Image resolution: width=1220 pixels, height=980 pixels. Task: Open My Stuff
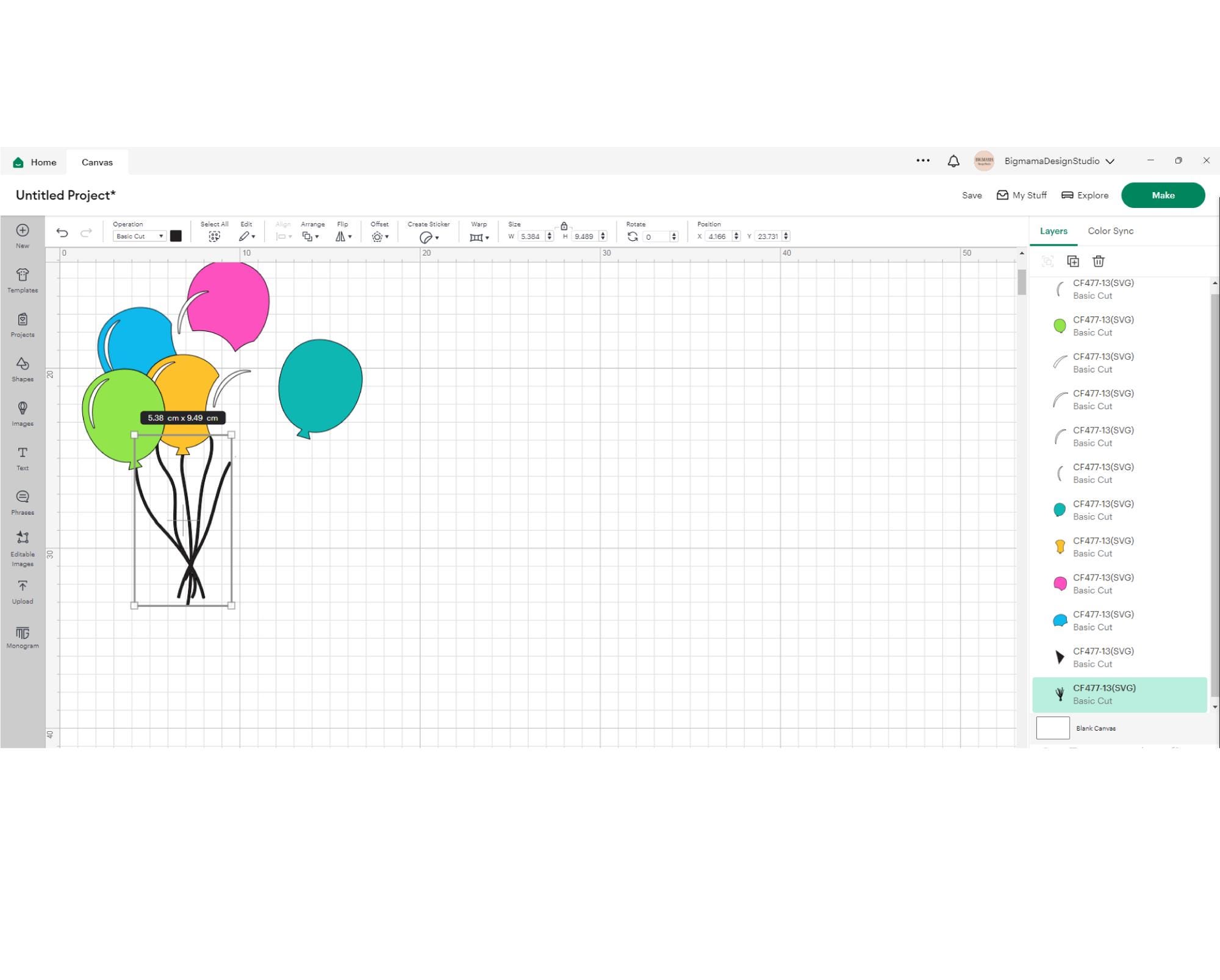click(x=1022, y=195)
